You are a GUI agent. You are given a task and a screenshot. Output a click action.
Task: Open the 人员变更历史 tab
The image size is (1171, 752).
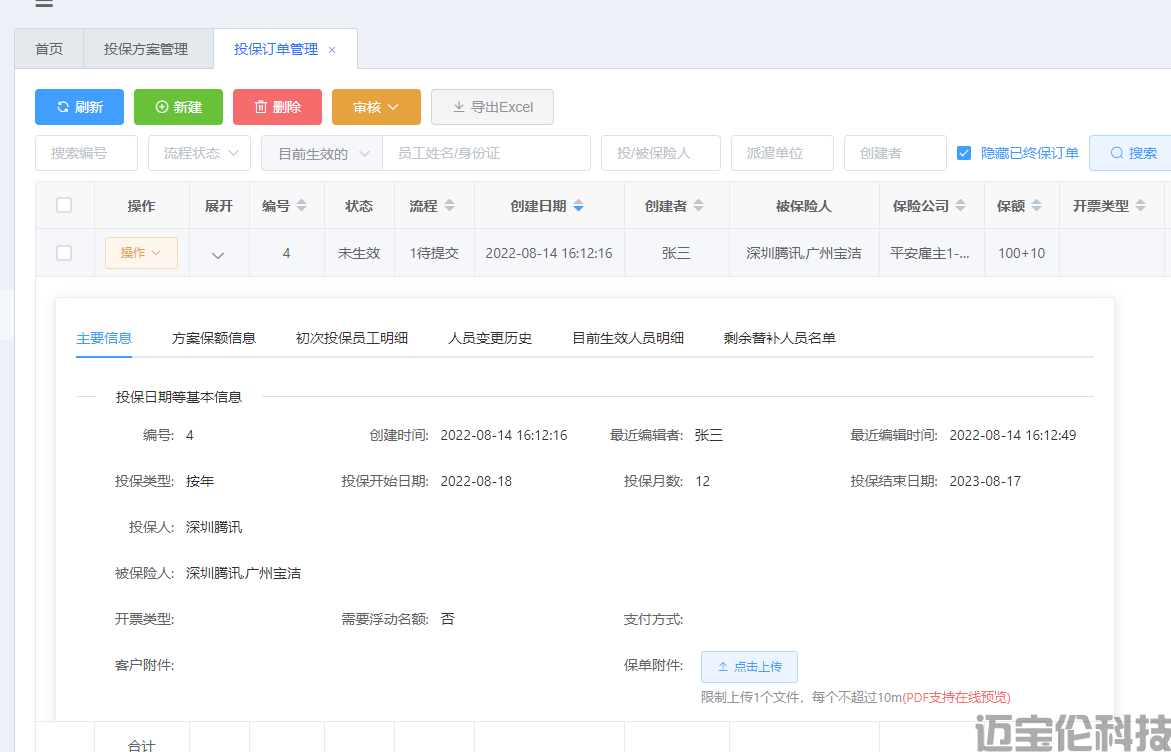coord(490,338)
